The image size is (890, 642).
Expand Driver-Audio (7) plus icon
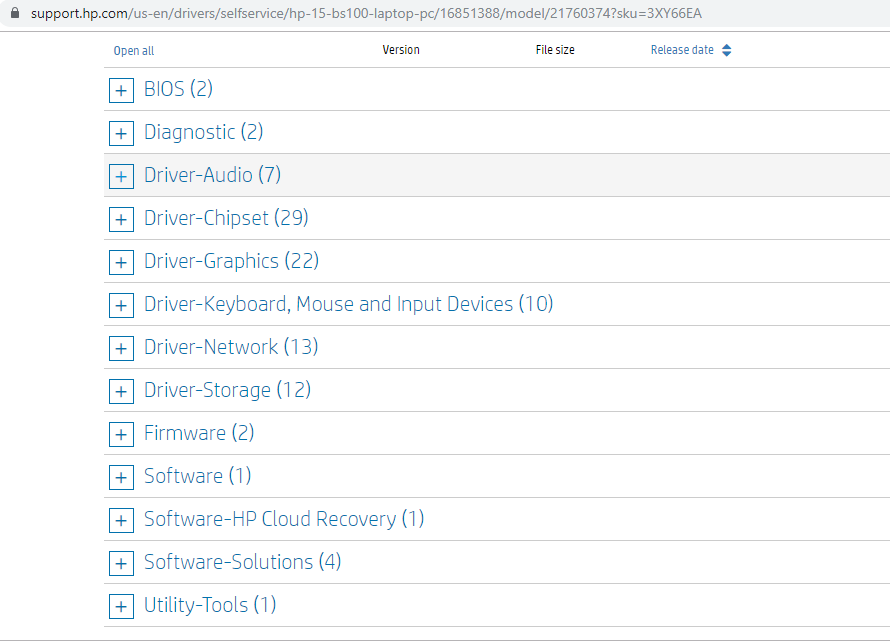coord(121,177)
